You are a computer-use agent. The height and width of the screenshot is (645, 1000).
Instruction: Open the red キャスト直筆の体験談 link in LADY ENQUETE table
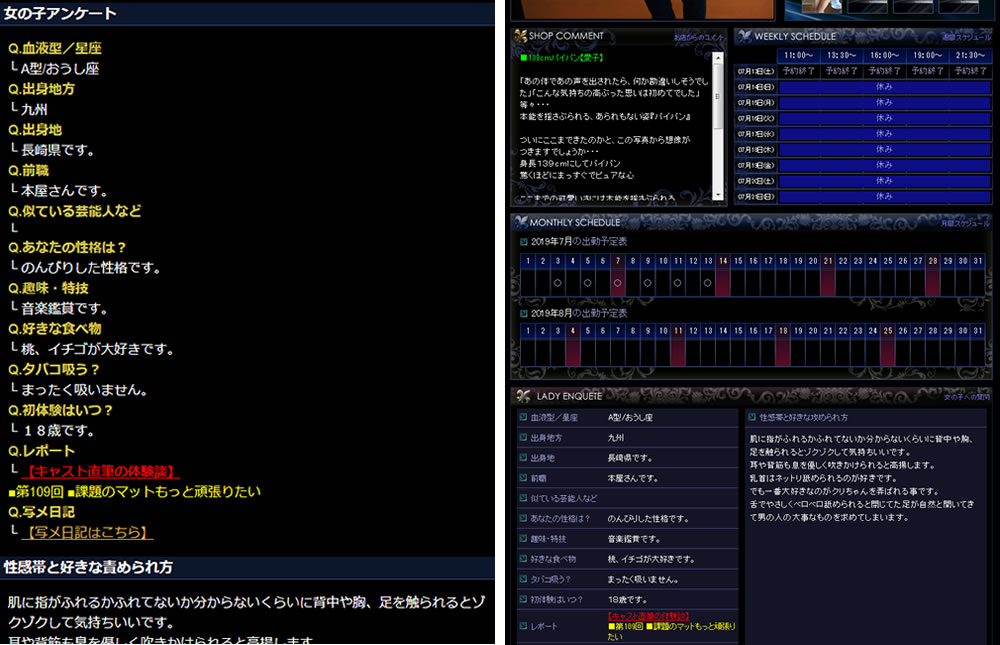point(649,616)
